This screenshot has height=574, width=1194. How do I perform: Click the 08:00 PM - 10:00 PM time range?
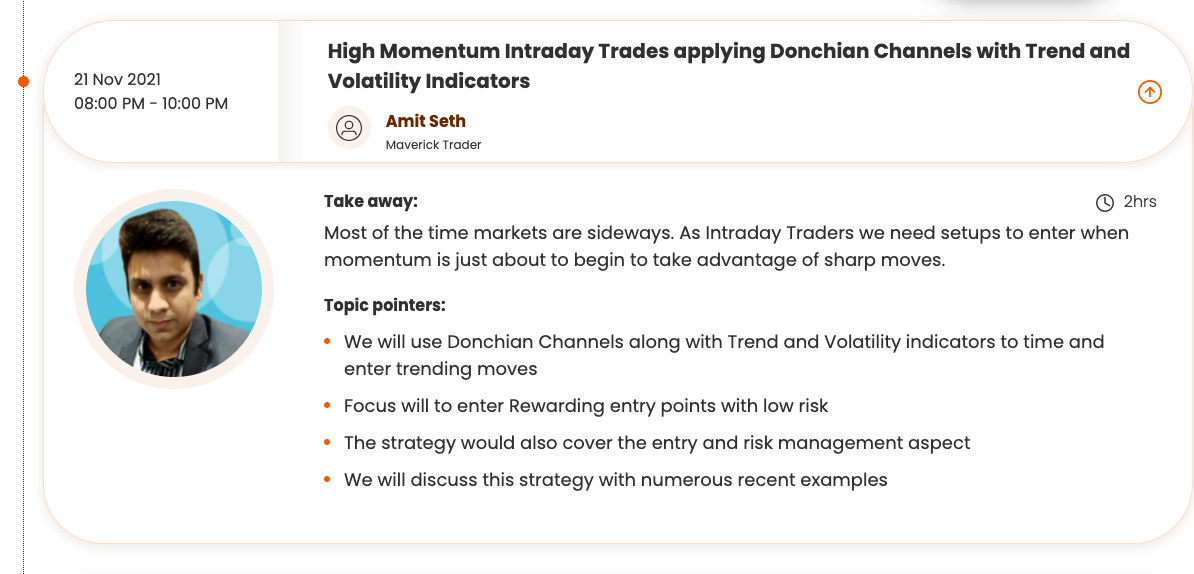pos(151,103)
